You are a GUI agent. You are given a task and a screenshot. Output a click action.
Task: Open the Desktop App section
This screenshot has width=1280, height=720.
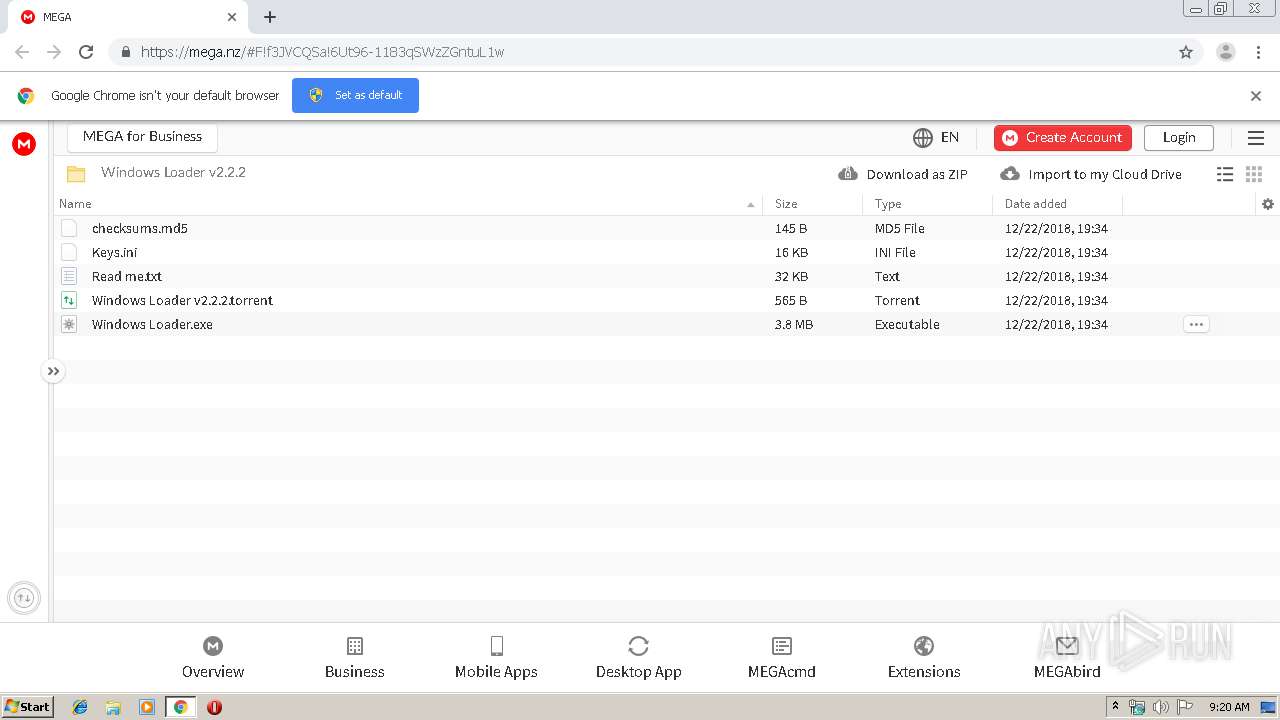point(639,658)
